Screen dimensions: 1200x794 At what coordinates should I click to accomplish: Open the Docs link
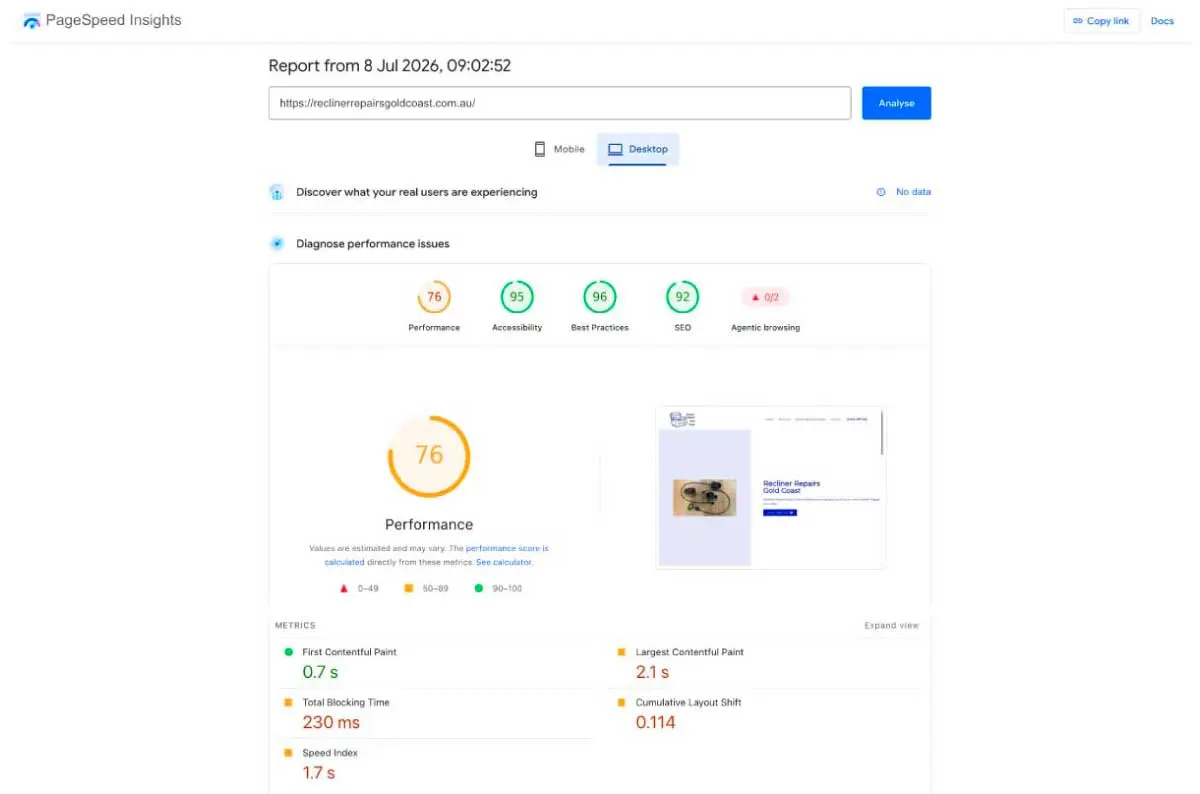tap(1162, 21)
